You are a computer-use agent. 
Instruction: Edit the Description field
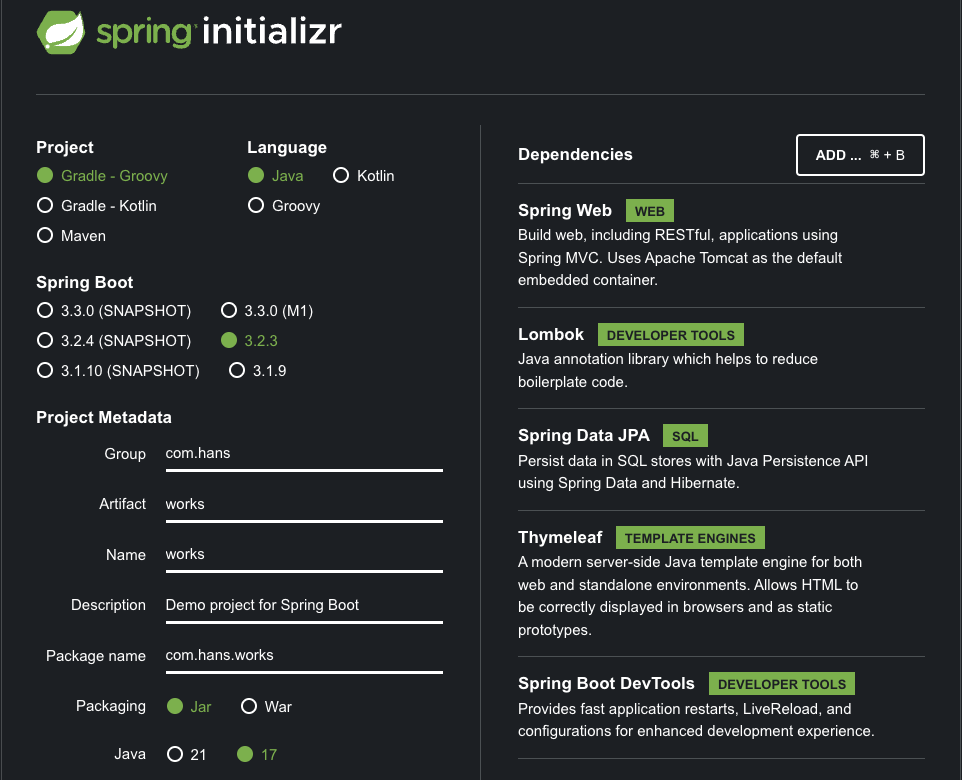click(304, 606)
